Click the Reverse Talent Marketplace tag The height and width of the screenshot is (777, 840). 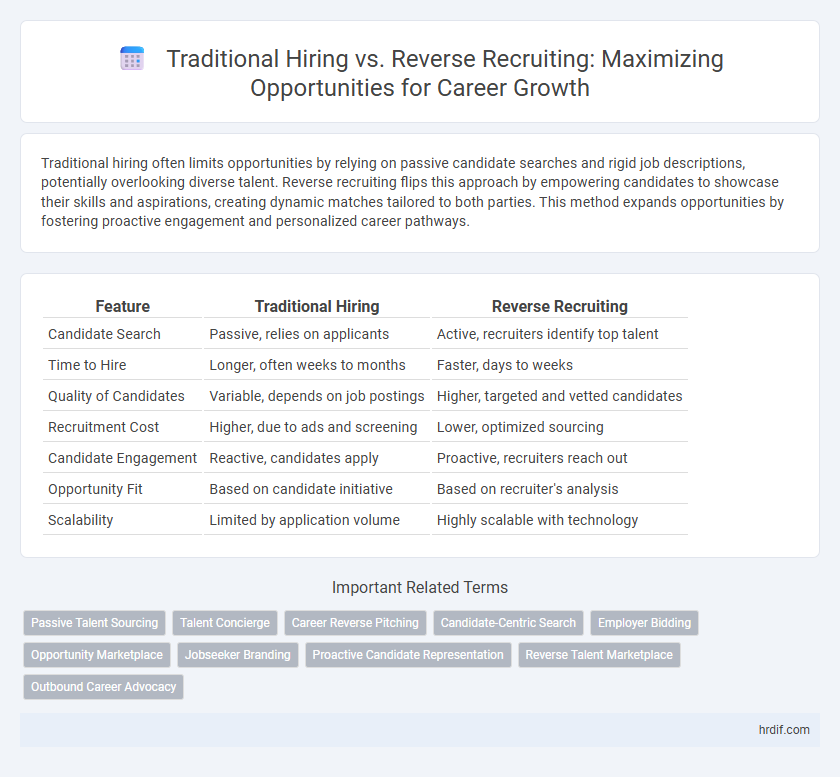599,655
